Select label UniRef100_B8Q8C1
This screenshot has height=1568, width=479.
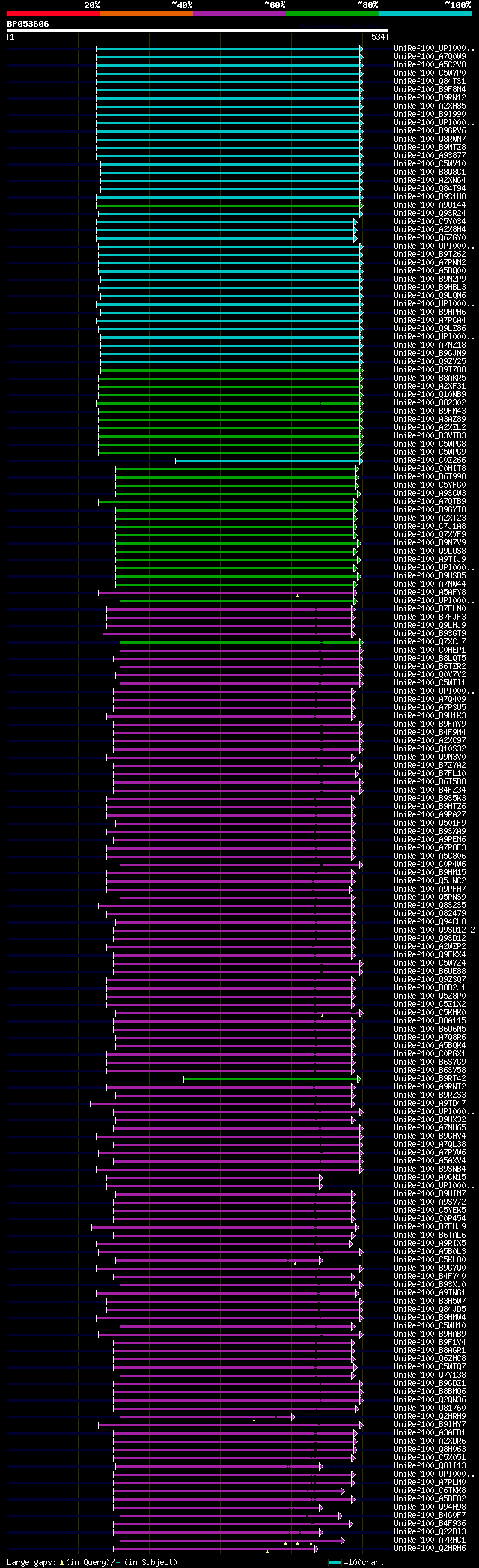[x=430, y=172]
